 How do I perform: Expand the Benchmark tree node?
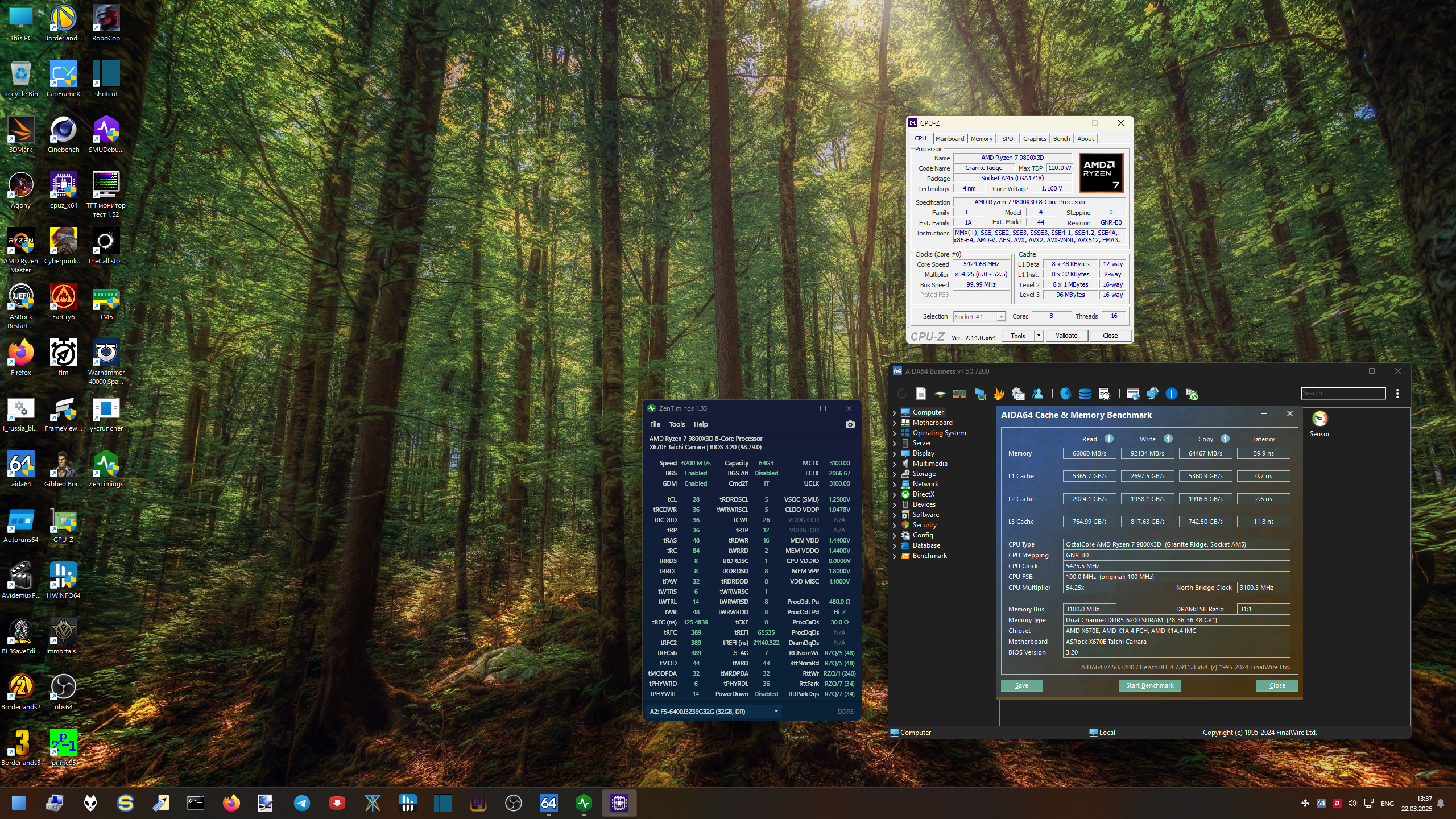pyautogui.click(x=894, y=556)
